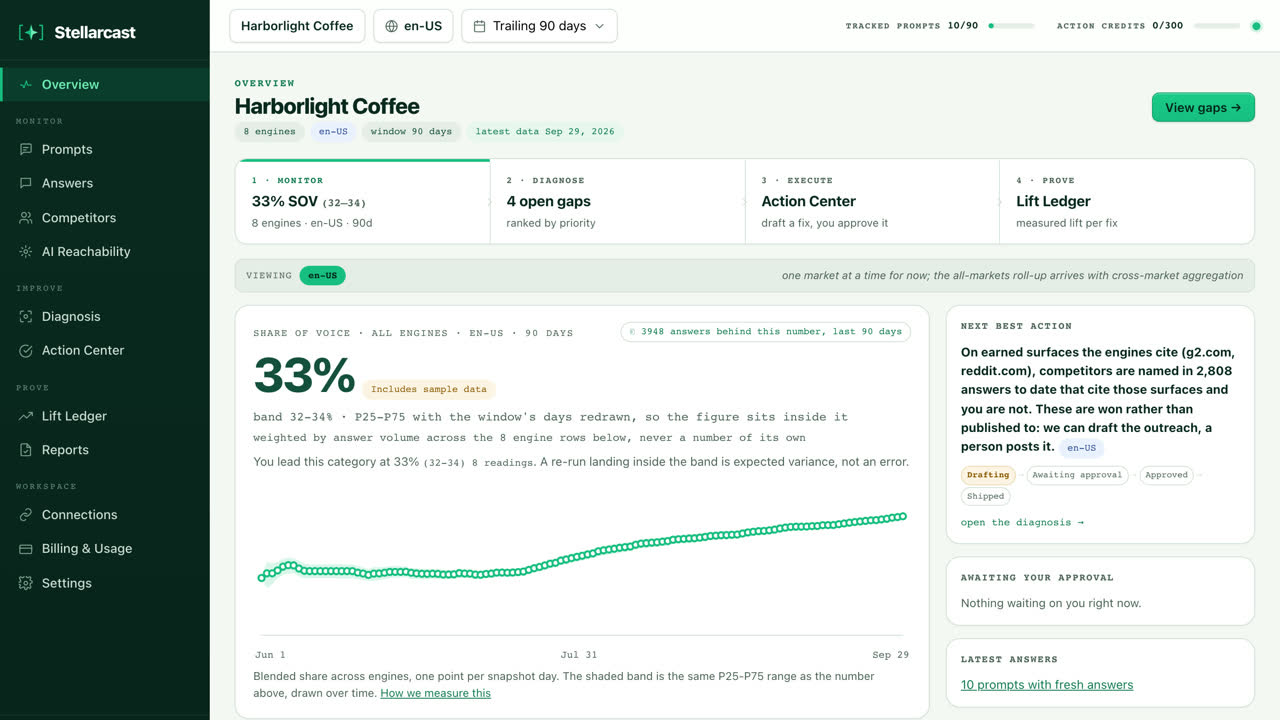Click the action credits progress bar
This screenshot has width=1280, height=720.
click(x=1217, y=26)
